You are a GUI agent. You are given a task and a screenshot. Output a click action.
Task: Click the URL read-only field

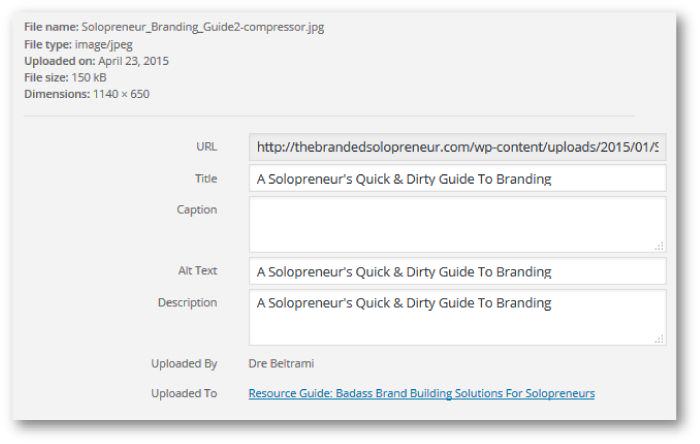click(457, 147)
